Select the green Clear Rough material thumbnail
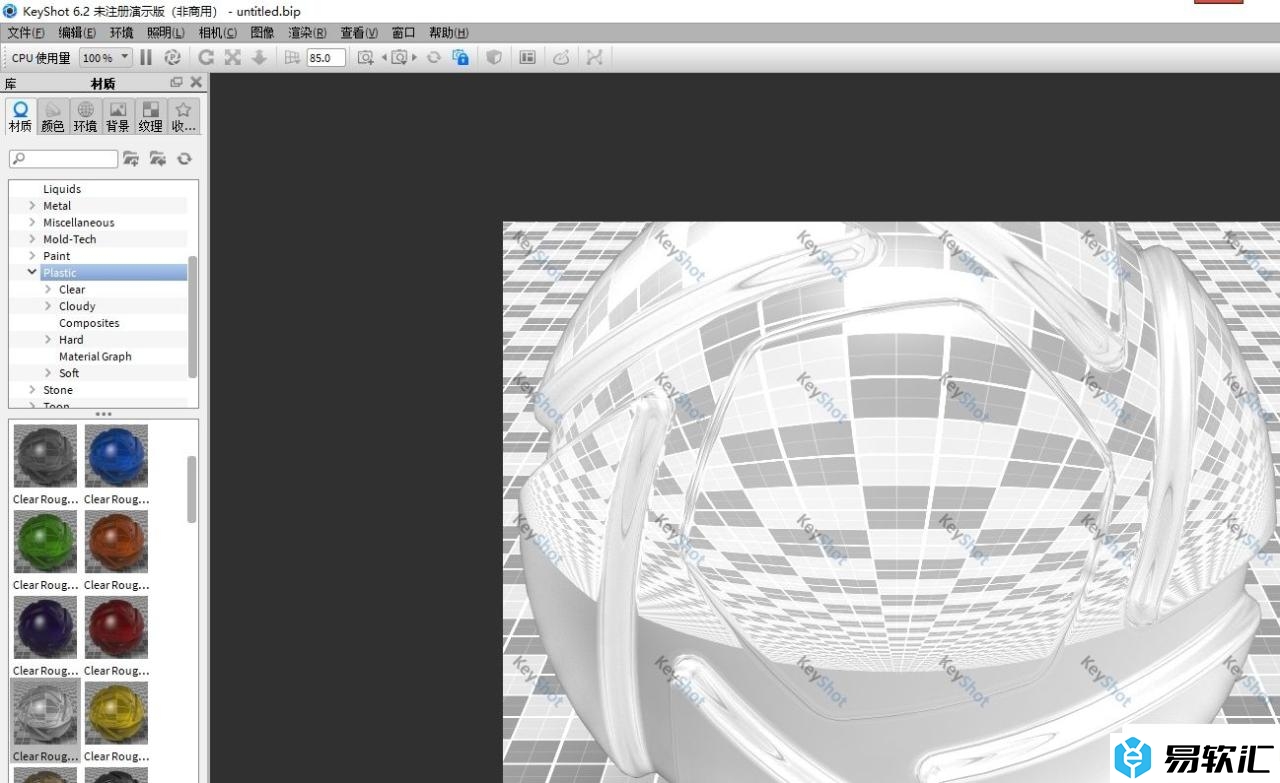The height and width of the screenshot is (783, 1280). [x=45, y=542]
